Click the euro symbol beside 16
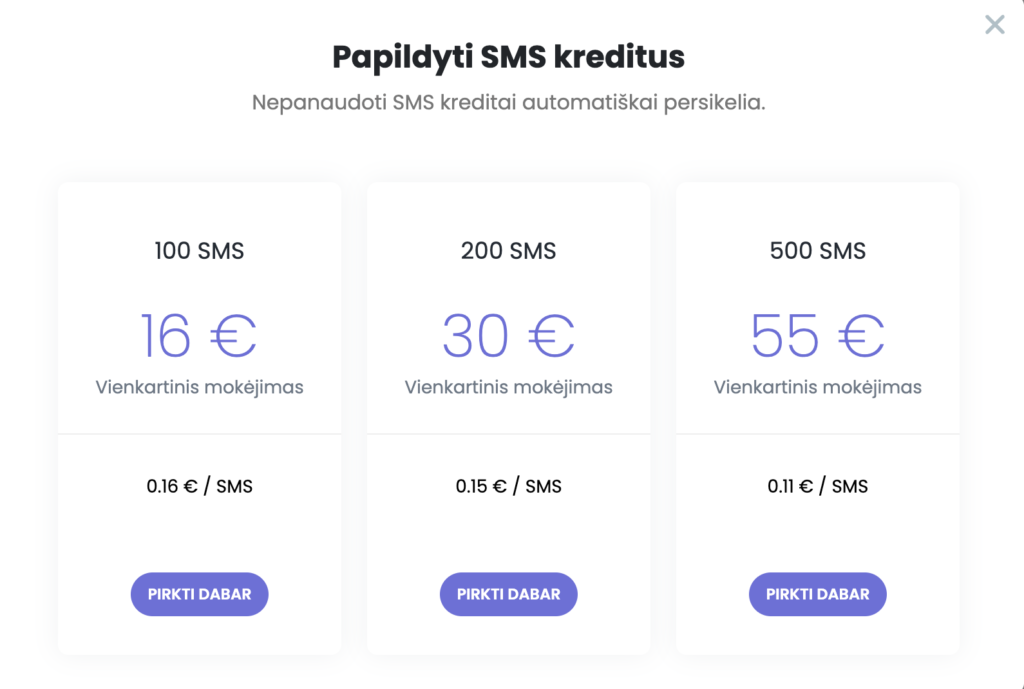This screenshot has height=689, width=1024. 233,337
